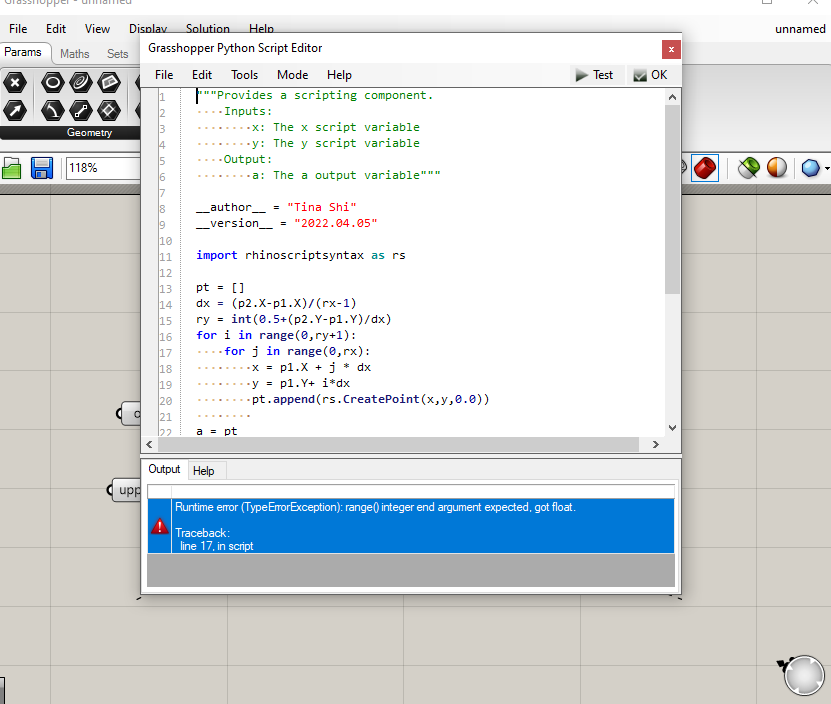The height and width of the screenshot is (704, 831).
Task: Select the spiral Curve parameter icon
Action: [81, 83]
